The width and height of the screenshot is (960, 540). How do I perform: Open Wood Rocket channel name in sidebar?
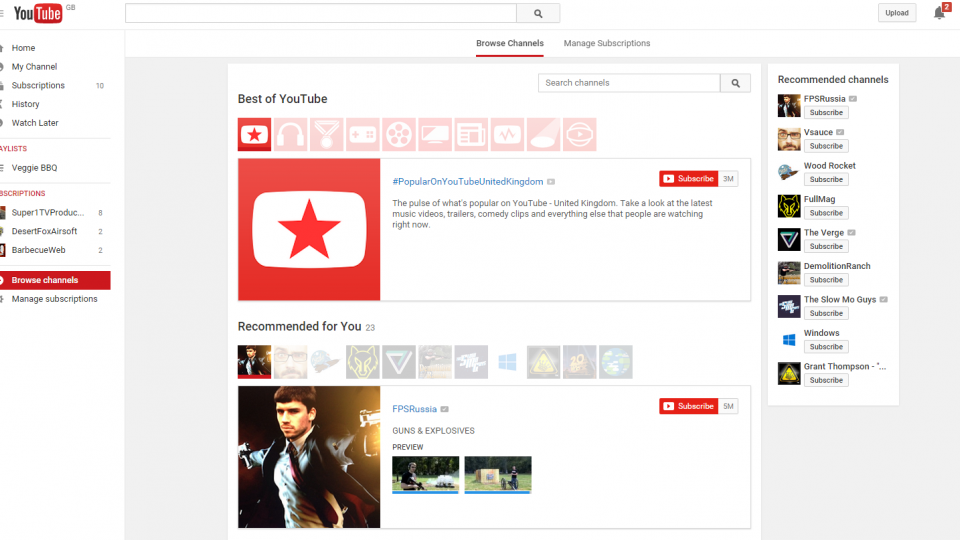click(x=830, y=166)
